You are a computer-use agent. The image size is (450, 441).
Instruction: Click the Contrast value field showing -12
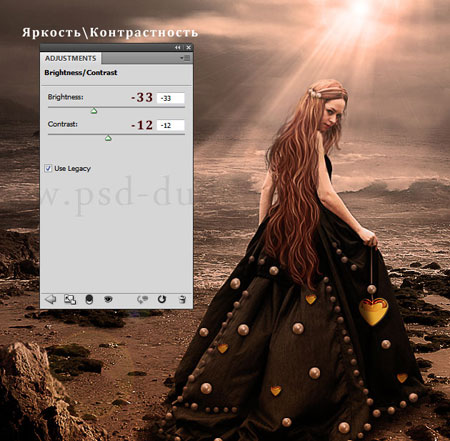170,125
